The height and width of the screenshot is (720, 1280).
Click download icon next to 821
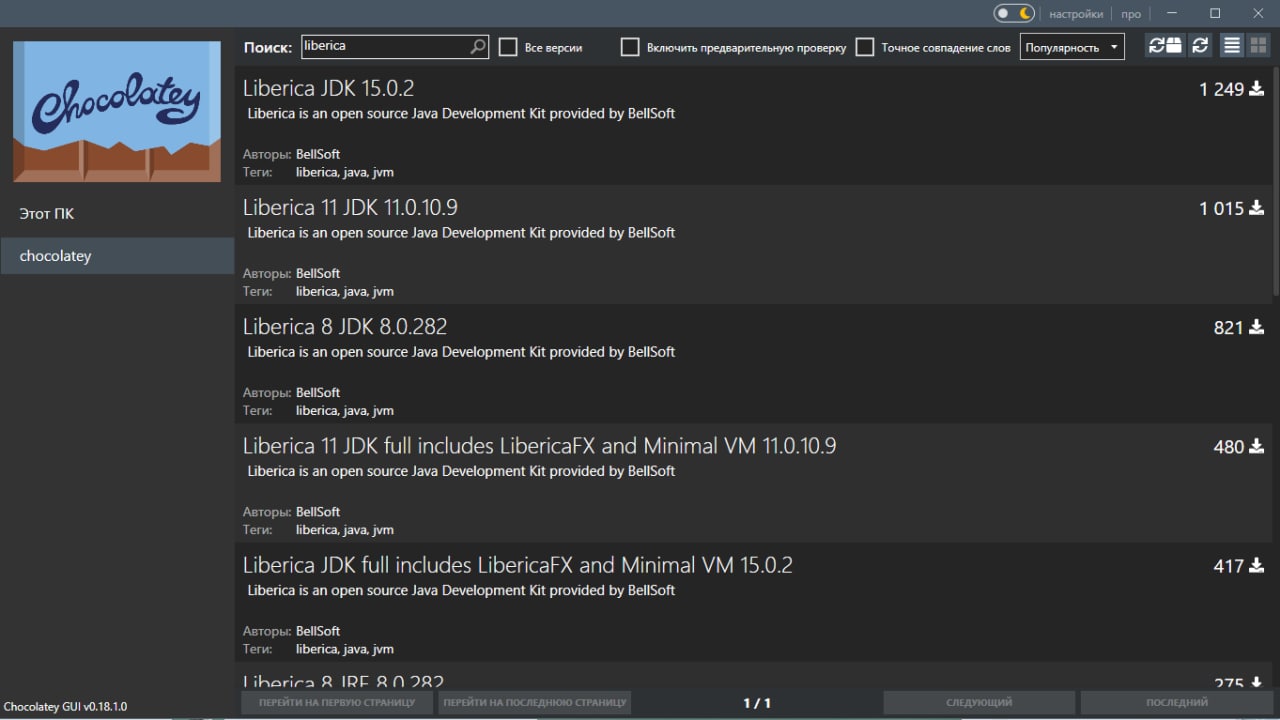point(1257,327)
